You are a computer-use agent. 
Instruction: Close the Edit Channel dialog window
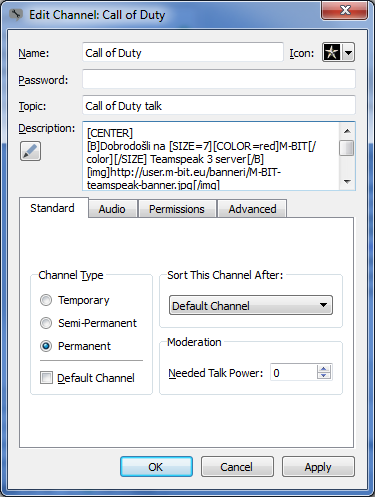pos(344,10)
